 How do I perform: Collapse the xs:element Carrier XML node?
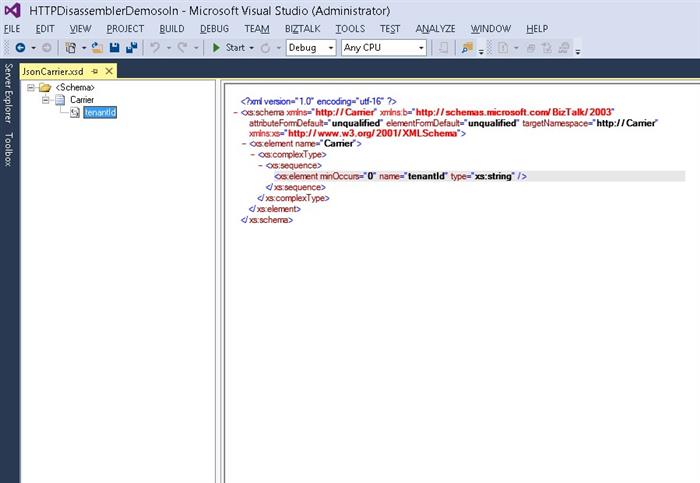pyautogui.click(x=244, y=144)
